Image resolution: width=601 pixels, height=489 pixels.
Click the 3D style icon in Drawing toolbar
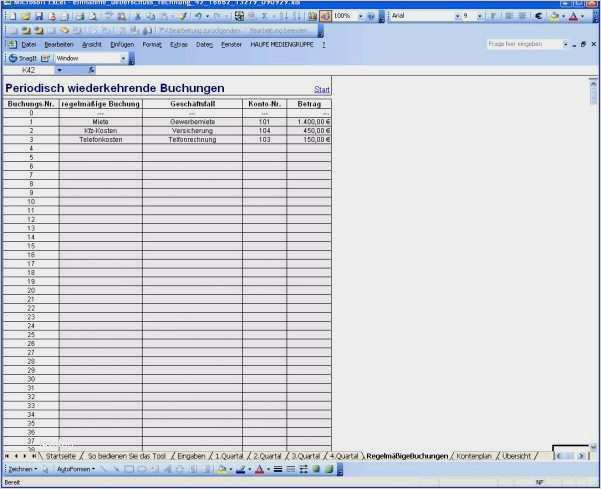point(329,469)
